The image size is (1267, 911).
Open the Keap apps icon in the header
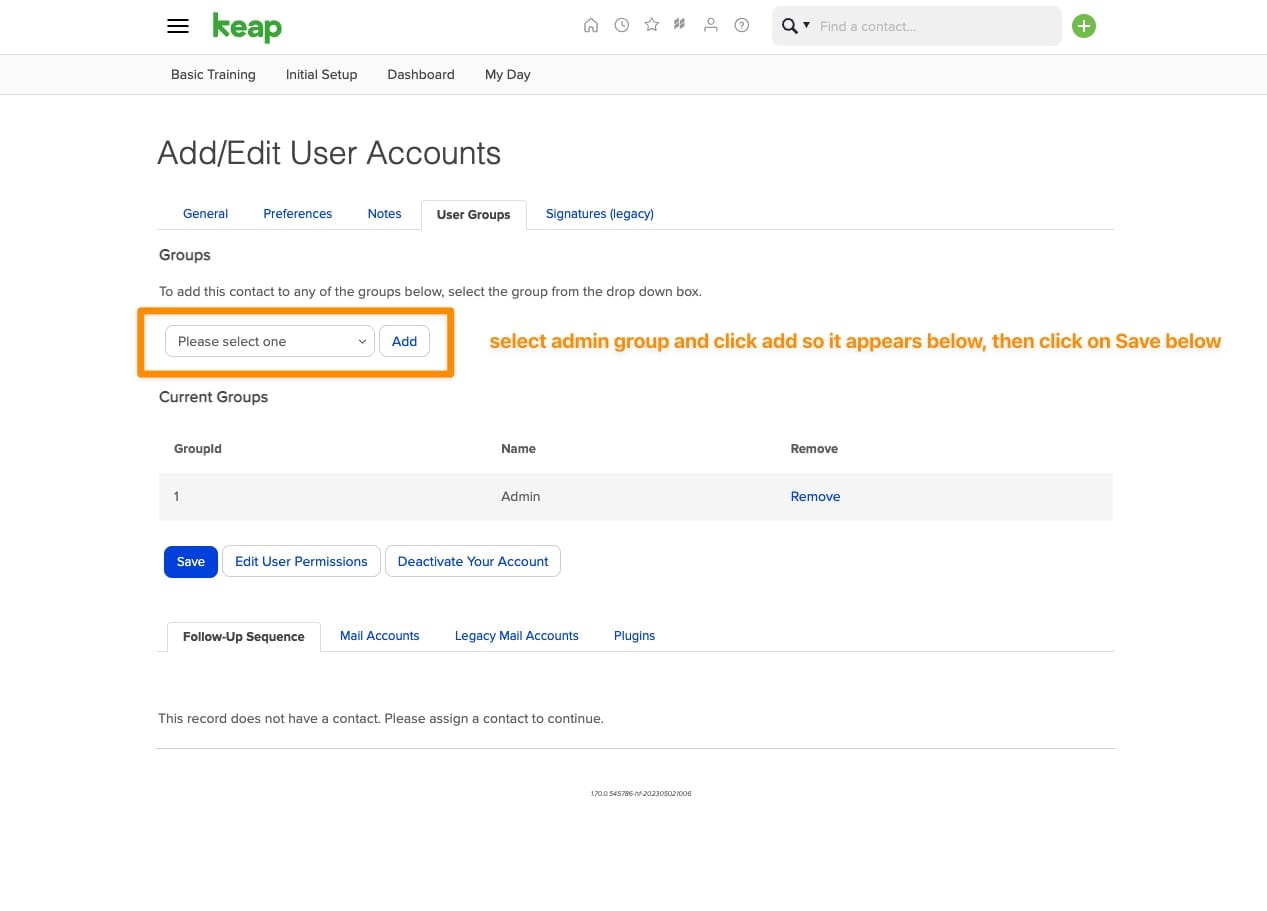tap(679, 25)
